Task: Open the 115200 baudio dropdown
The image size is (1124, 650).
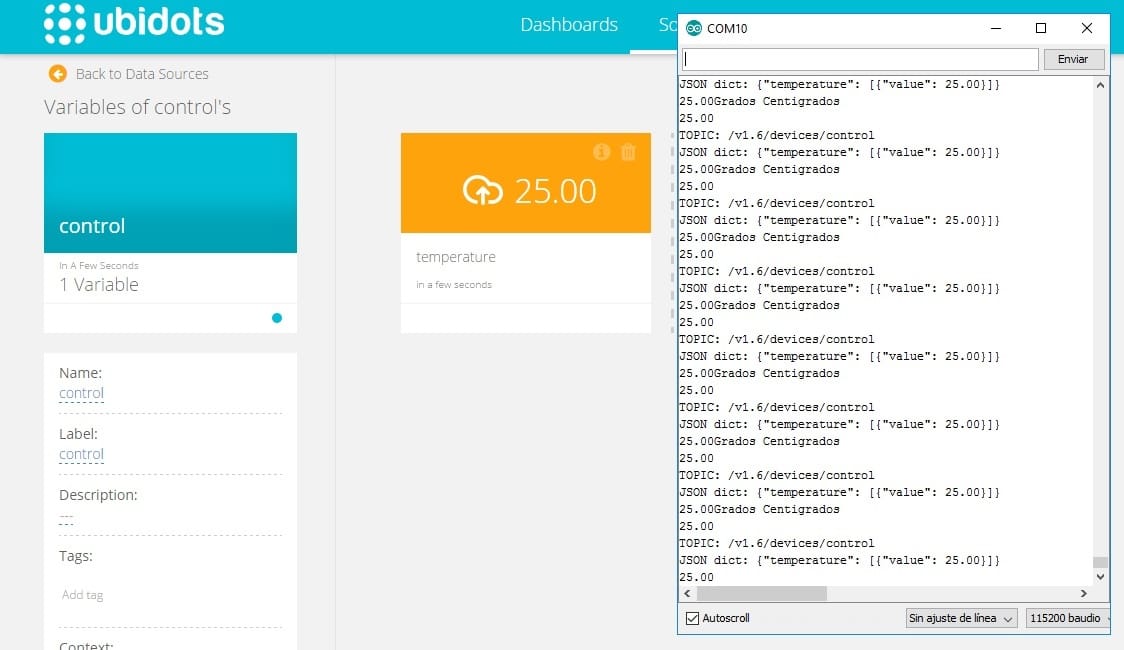Action: click(1068, 618)
